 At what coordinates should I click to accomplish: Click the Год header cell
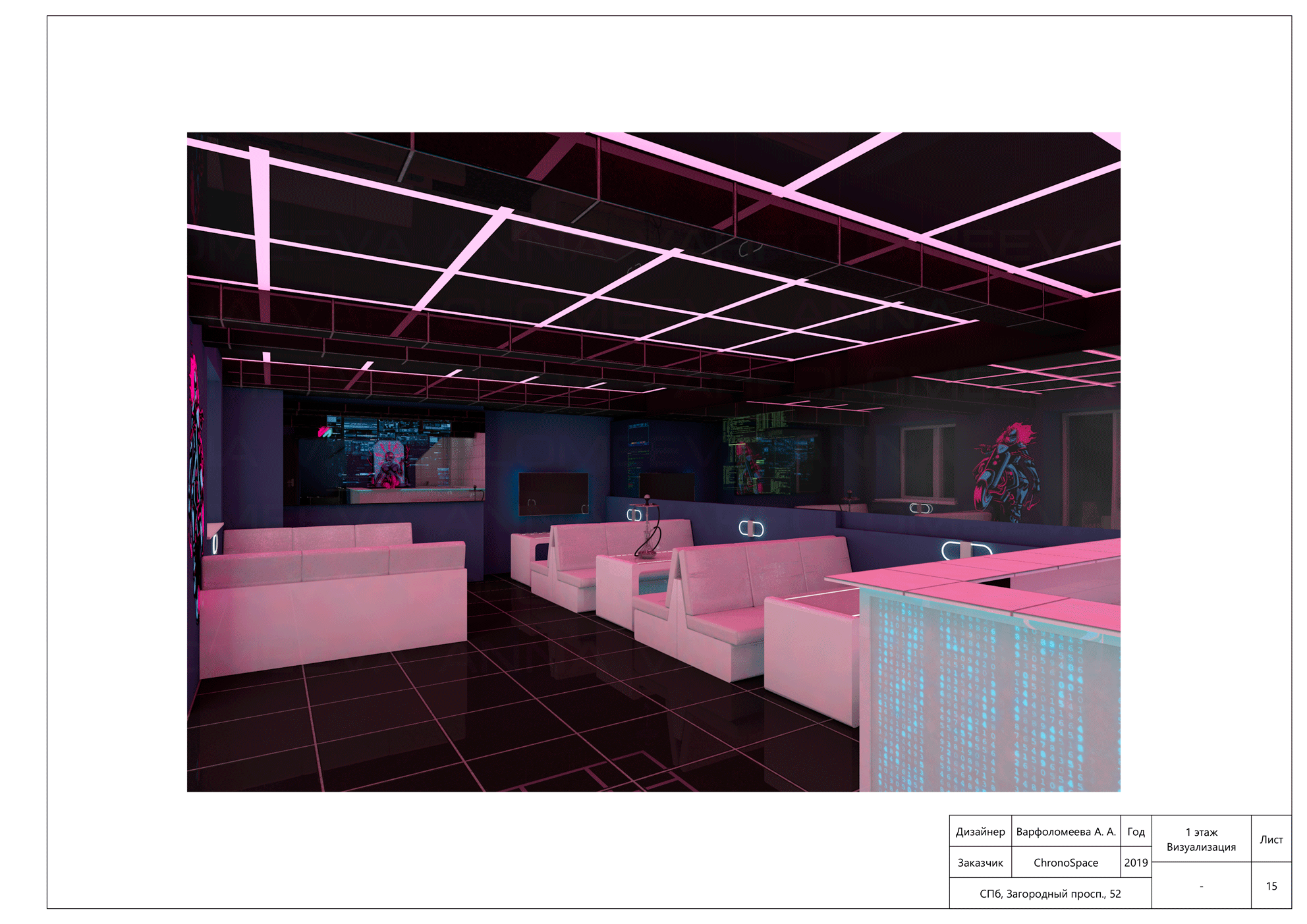tap(1136, 831)
